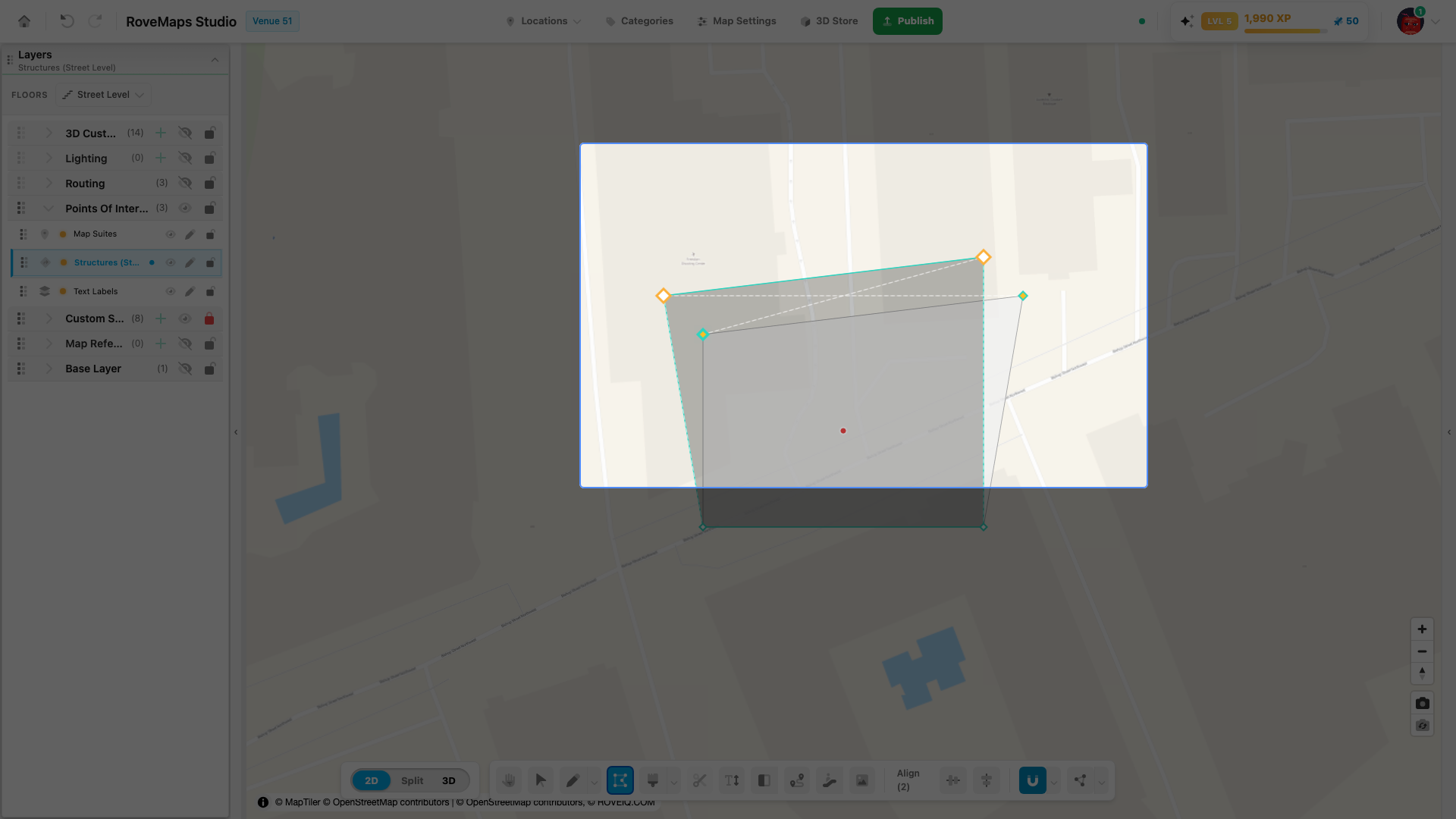Click the escalator tool icon
Screen dimensions: 1456x819
pyautogui.click(x=830, y=780)
